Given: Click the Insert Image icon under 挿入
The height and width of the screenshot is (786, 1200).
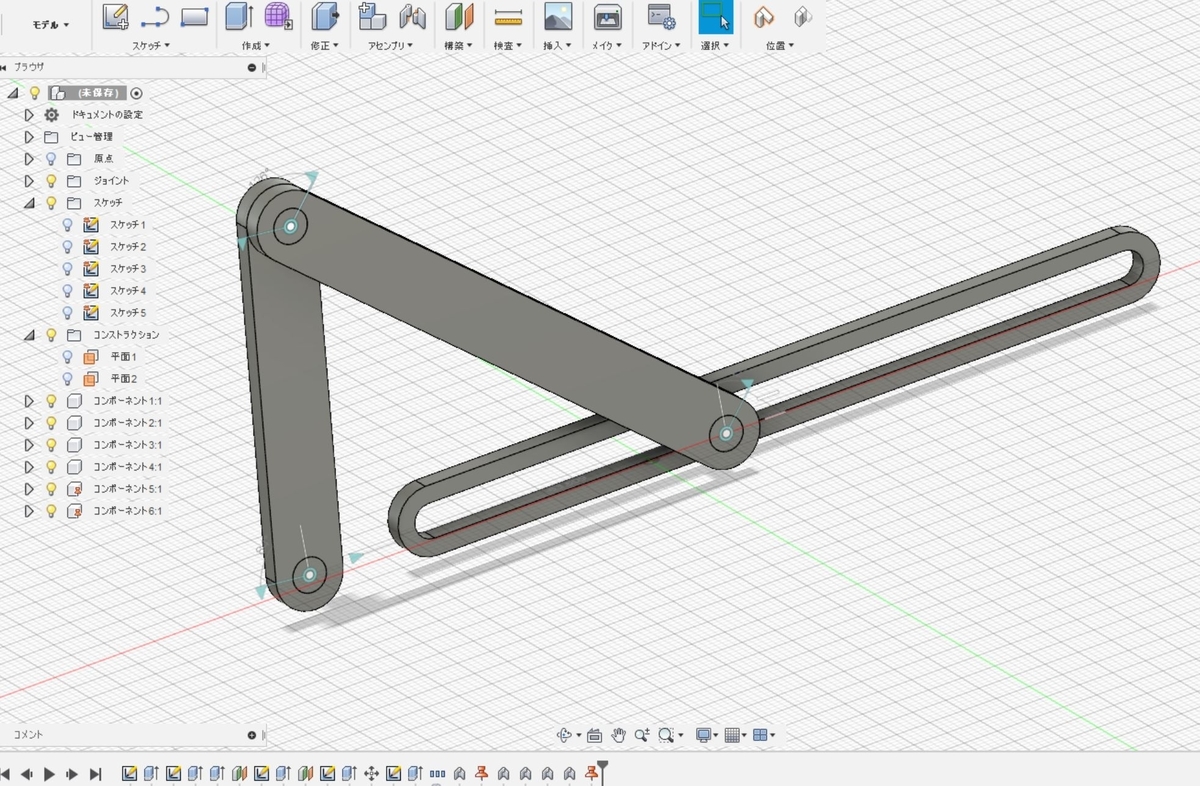Looking at the screenshot, I should 556,17.
